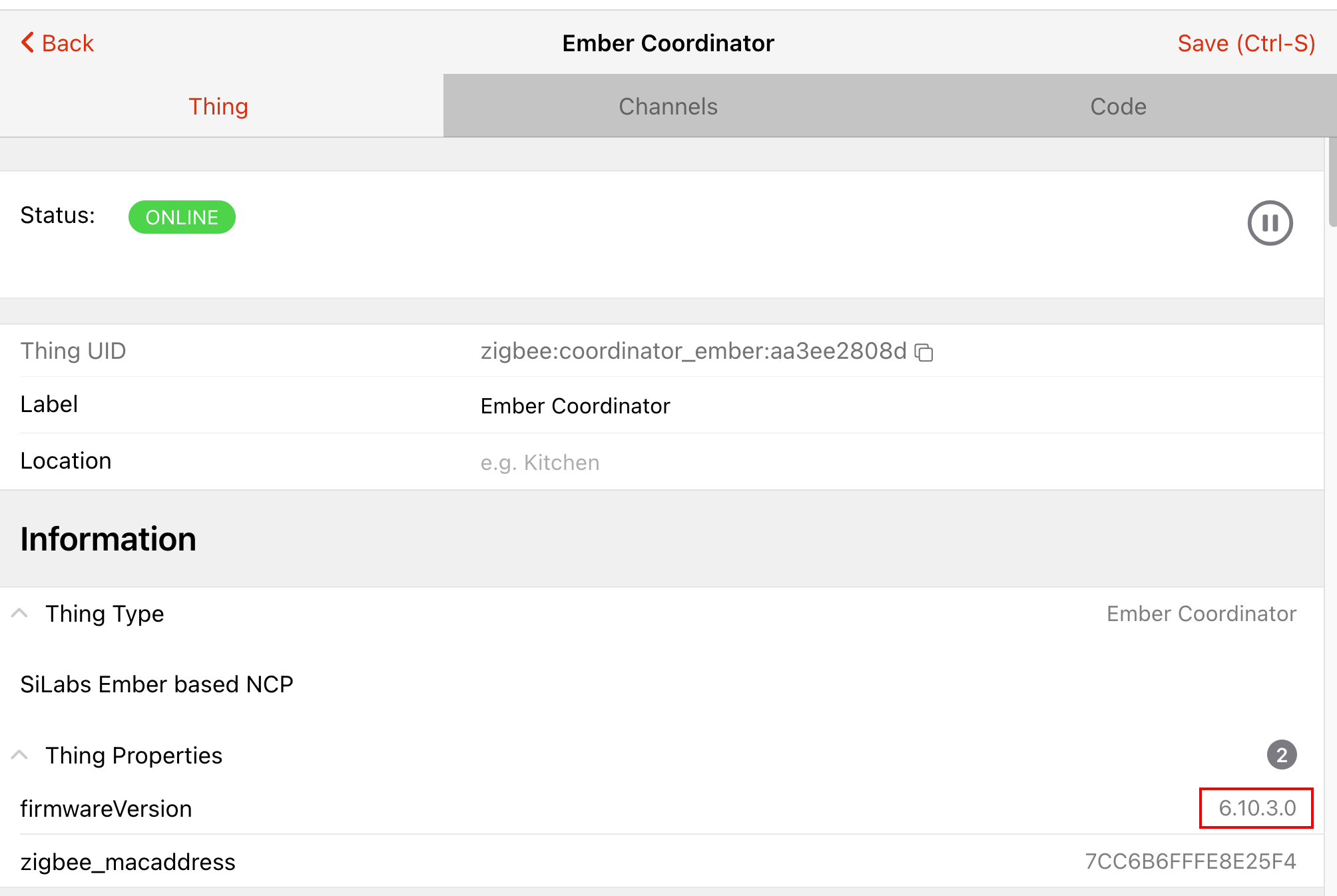Image resolution: width=1337 pixels, height=896 pixels.
Task: Select the firmwareVersion value 6.10.3.0
Action: (x=1256, y=808)
